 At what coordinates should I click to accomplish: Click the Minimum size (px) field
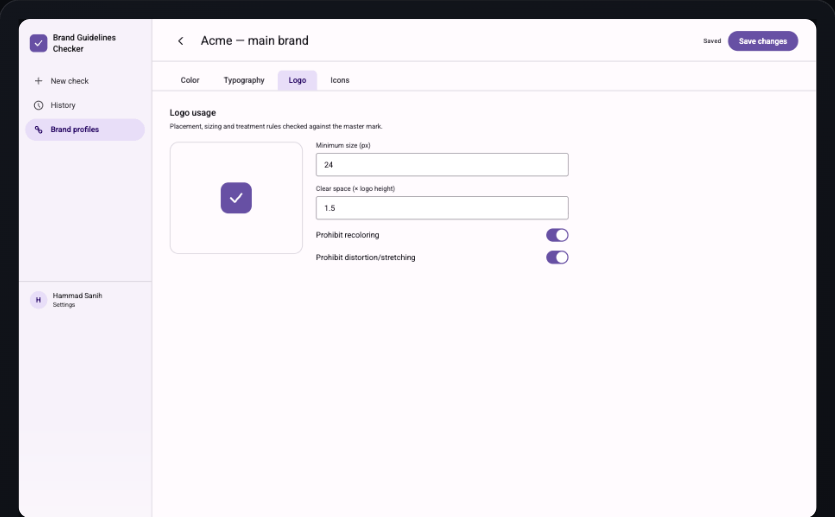tap(442, 165)
